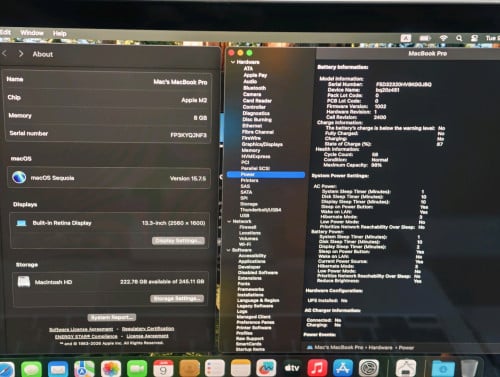Viewport: 500px width, 377px height.
Task: Open Calendar app in the Dock
Action: coord(163,369)
